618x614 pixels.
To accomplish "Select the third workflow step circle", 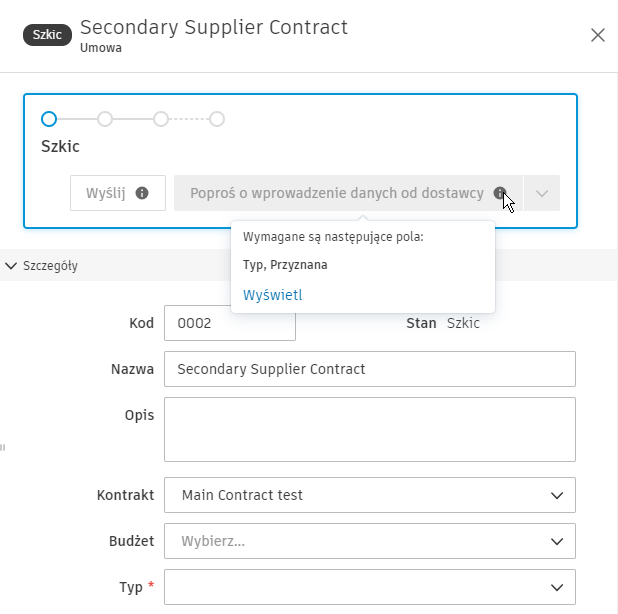I will (x=161, y=119).
